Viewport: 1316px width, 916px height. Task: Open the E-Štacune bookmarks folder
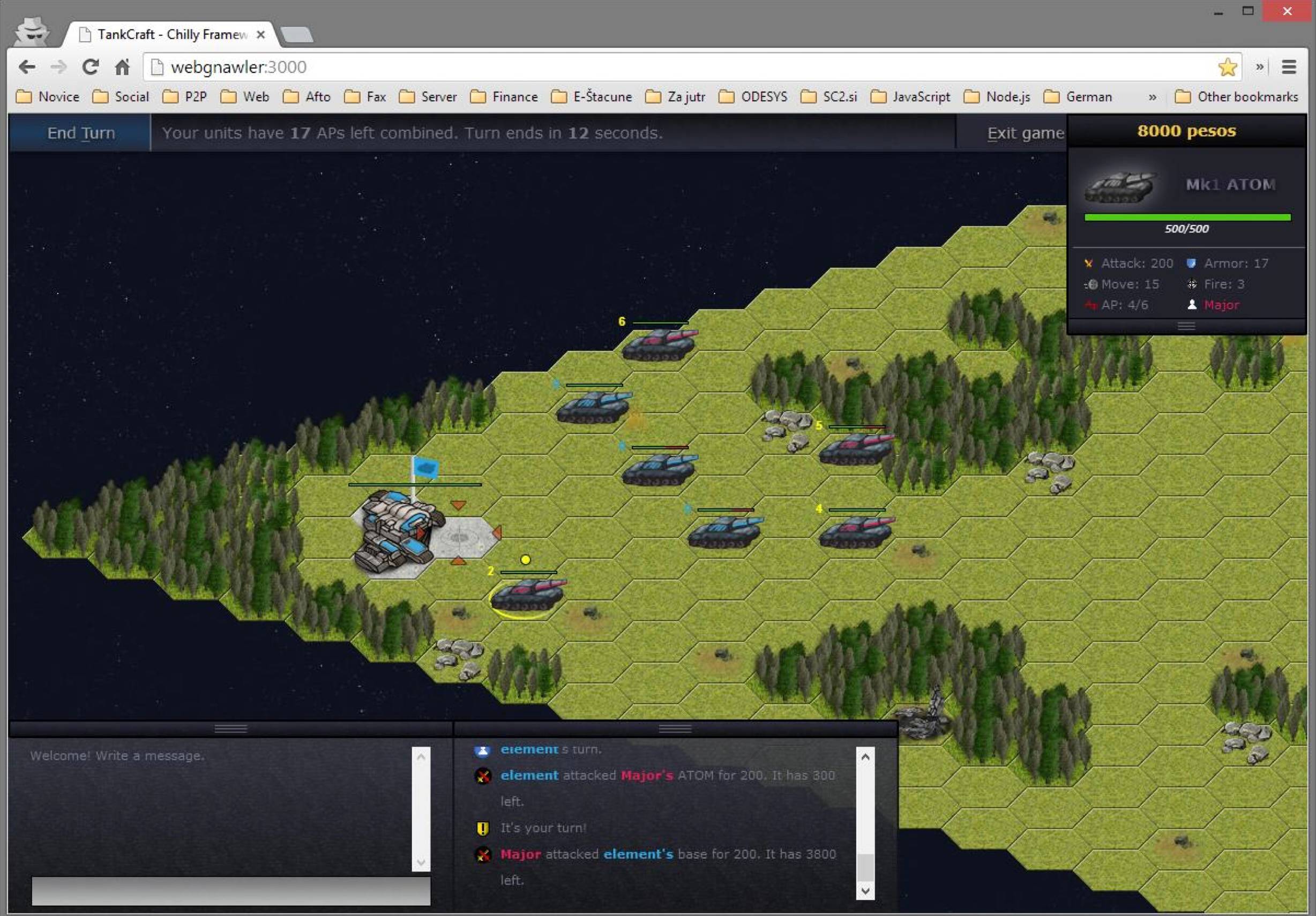tap(592, 97)
